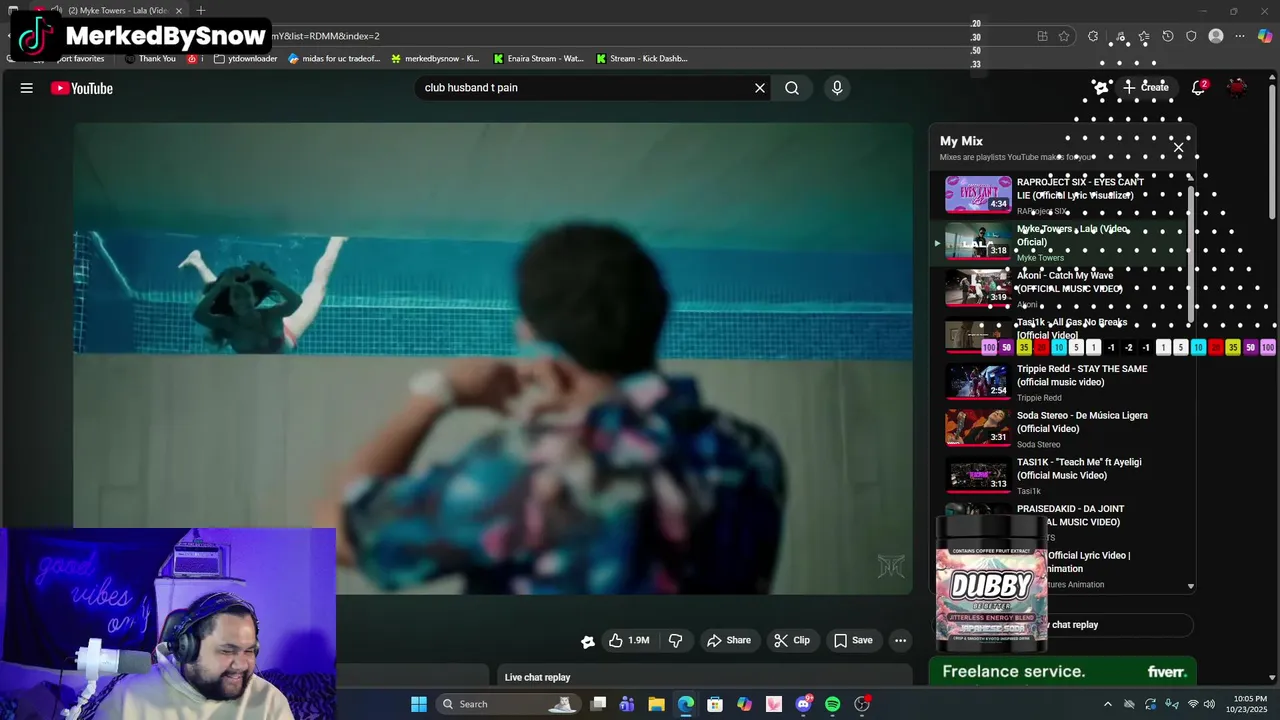Dislike the video with the thumbs down
1280x720 pixels.
676,640
